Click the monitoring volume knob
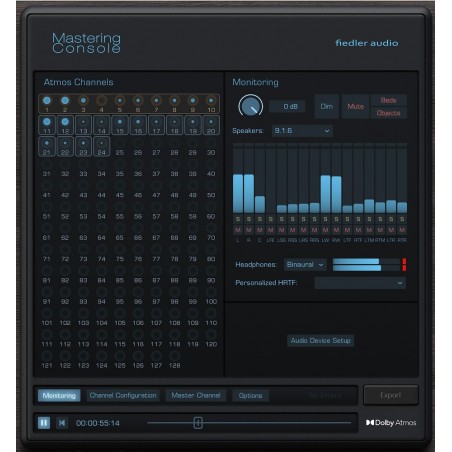This screenshot has width=452, height=452. [x=251, y=107]
